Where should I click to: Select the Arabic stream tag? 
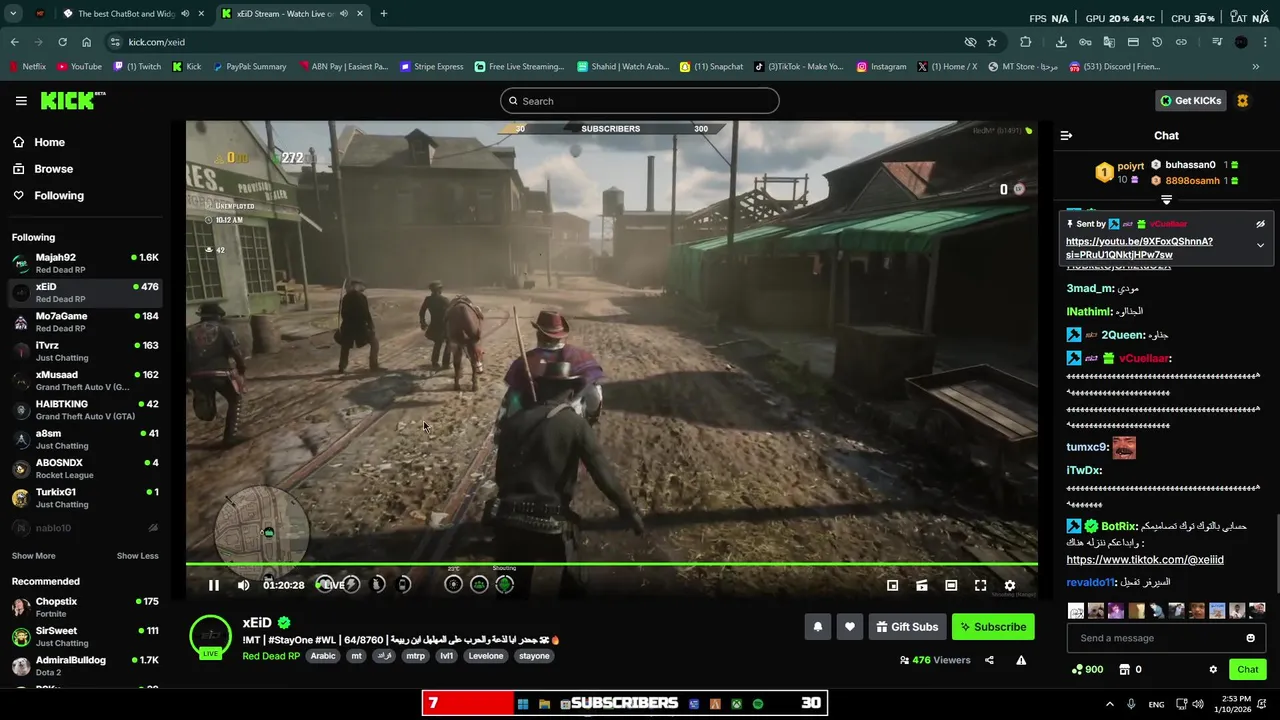(x=323, y=656)
